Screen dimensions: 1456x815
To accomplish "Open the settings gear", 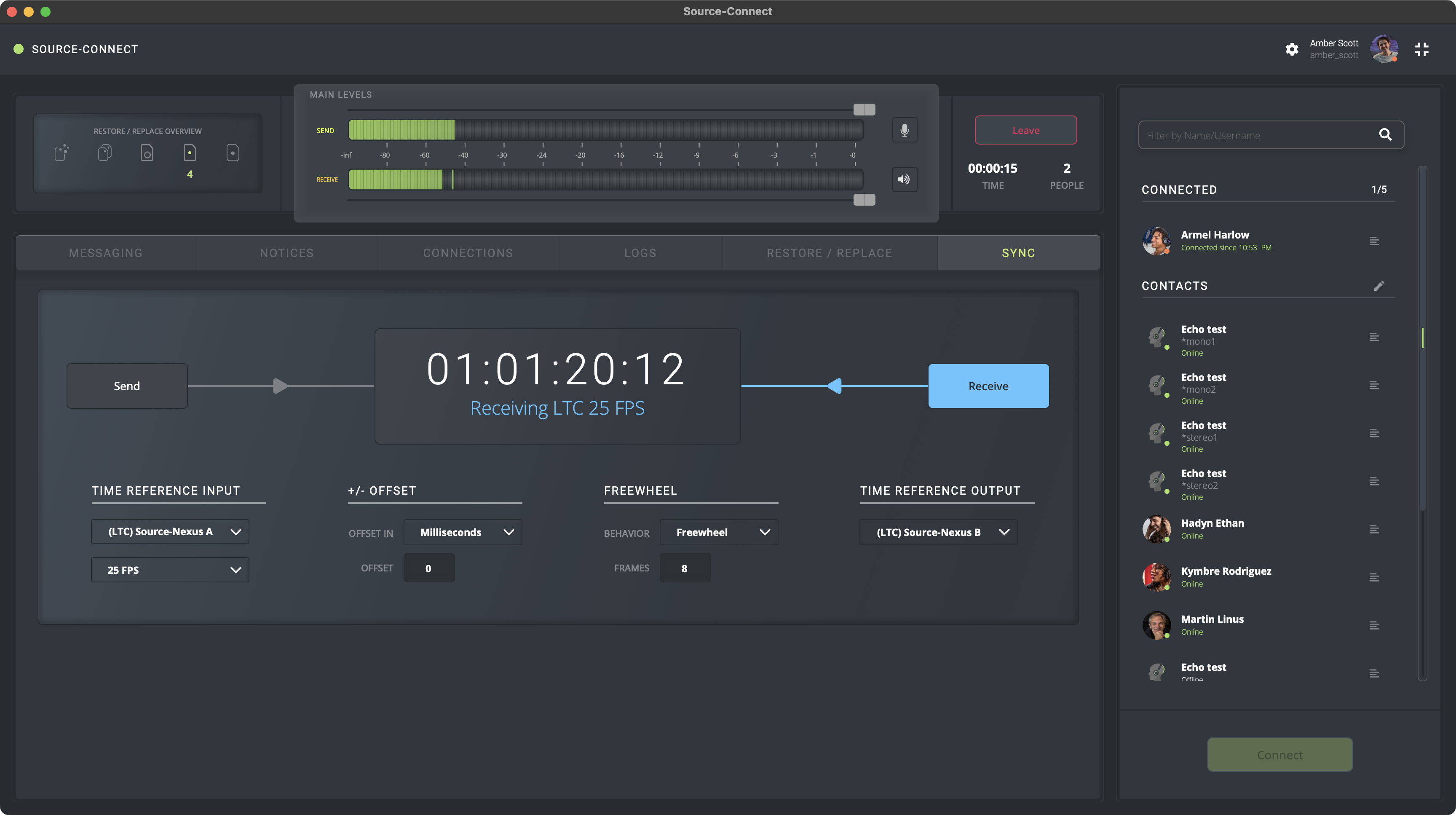I will coord(1292,49).
